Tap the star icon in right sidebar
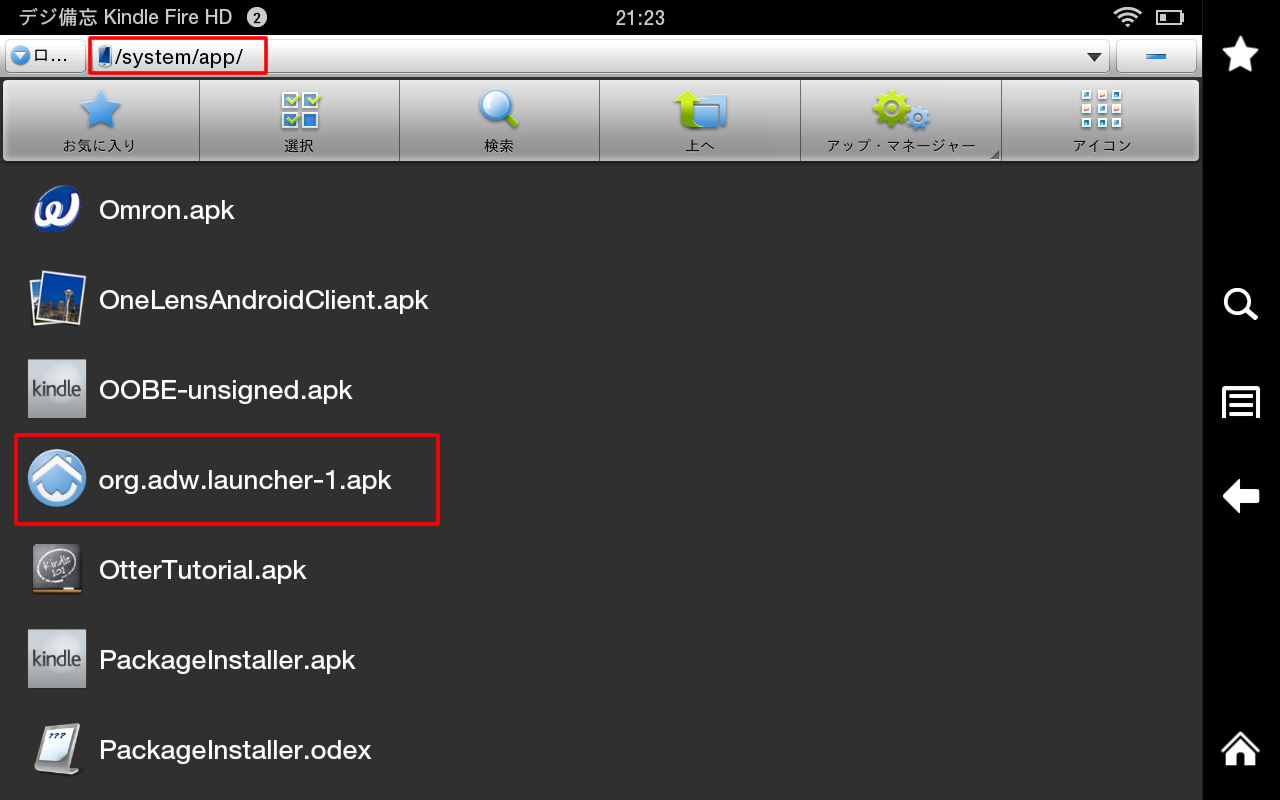The width and height of the screenshot is (1280, 800). pyautogui.click(x=1241, y=54)
